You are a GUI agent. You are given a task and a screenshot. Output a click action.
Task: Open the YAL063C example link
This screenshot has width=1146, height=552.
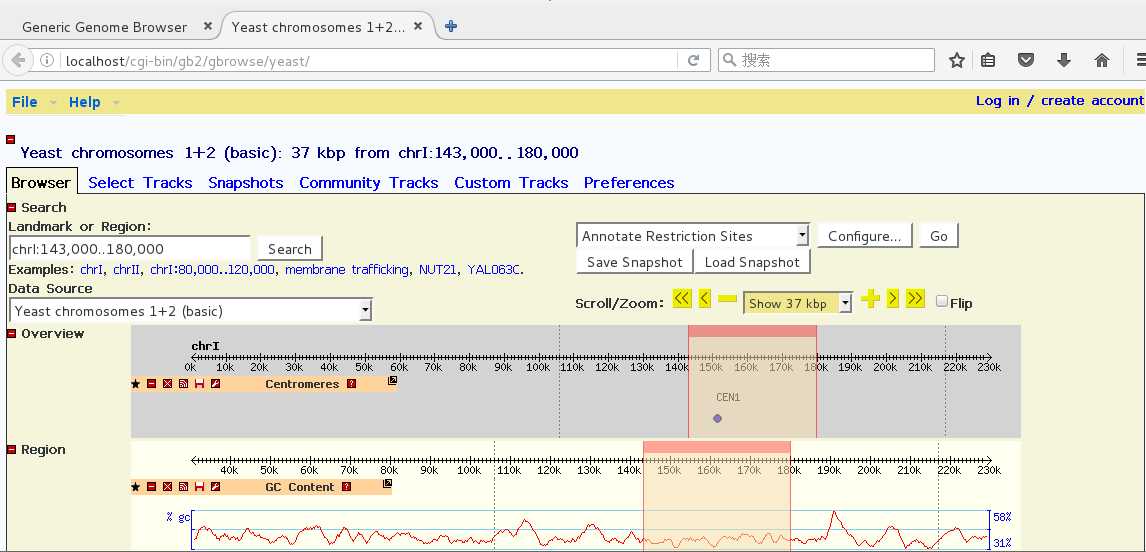(494, 270)
